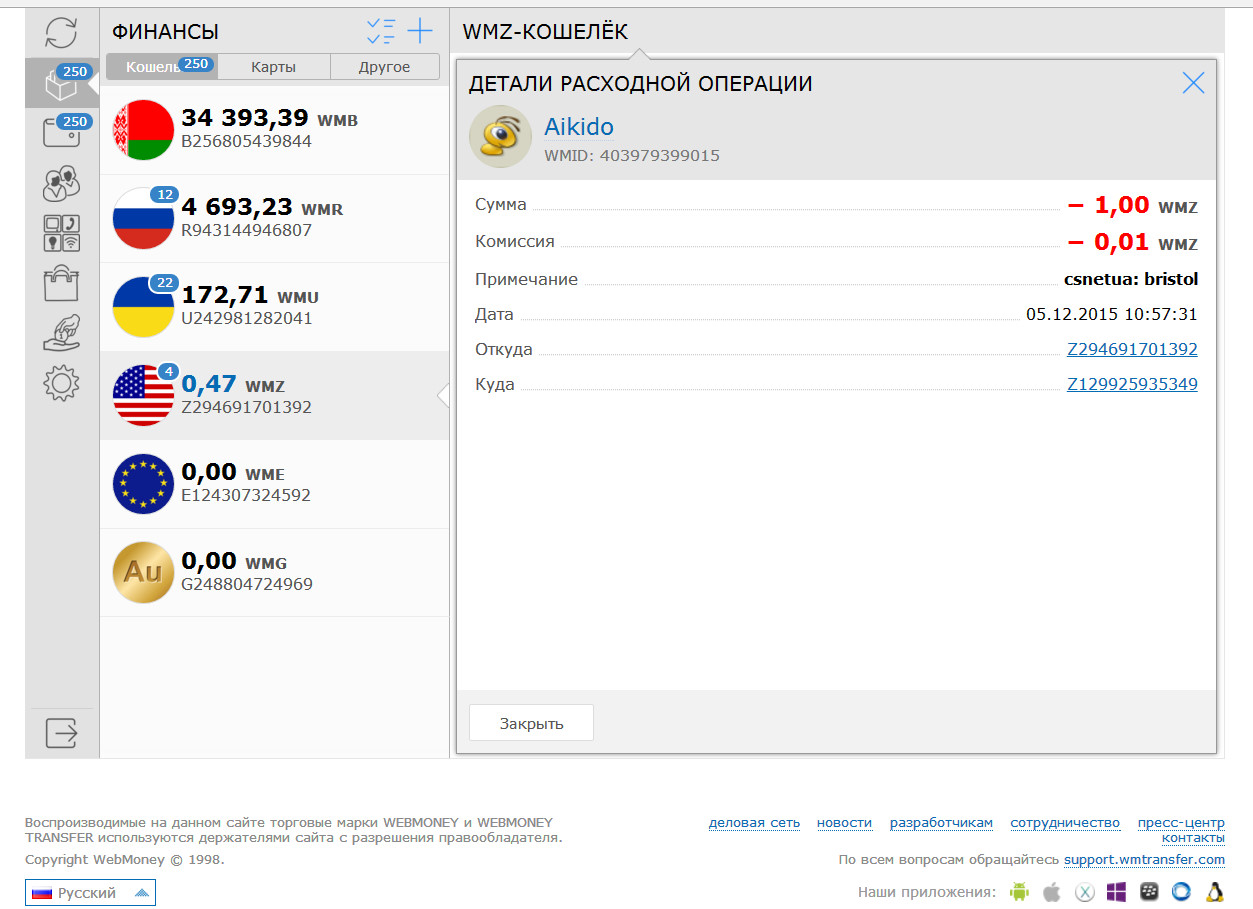
Task: Open the blue round app icon in footer
Action: tap(1182, 891)
